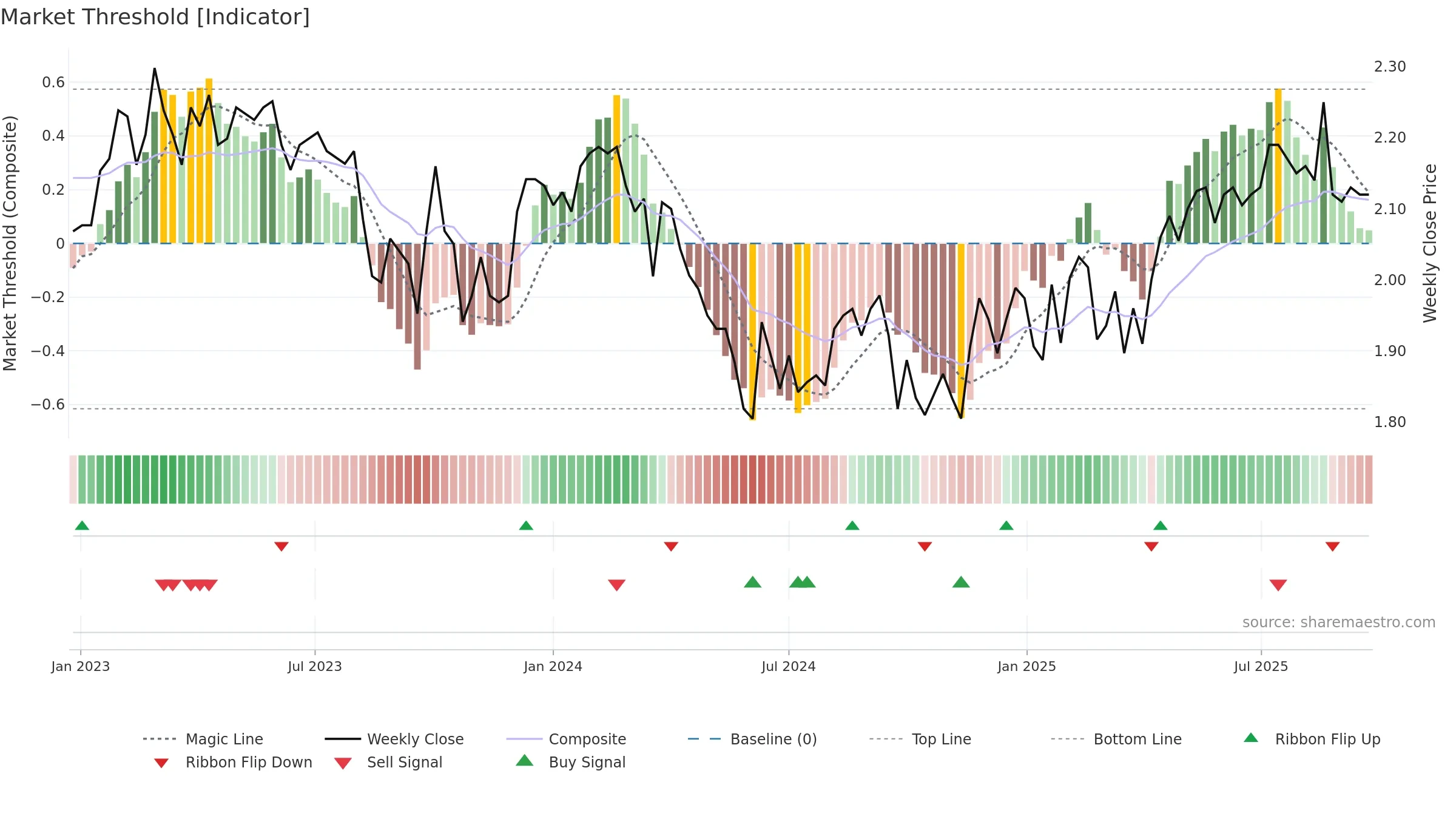Toggle the Bottom Line legend entry
The height and width of the screenshot is (819, 1456).
[x=1116, y=739]
